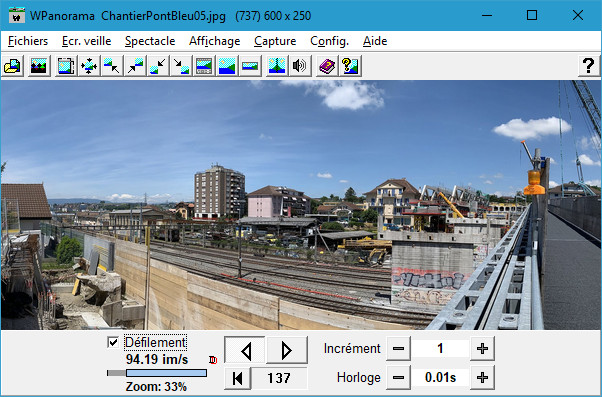Decrease Incrément with minus button

point(398,349)
